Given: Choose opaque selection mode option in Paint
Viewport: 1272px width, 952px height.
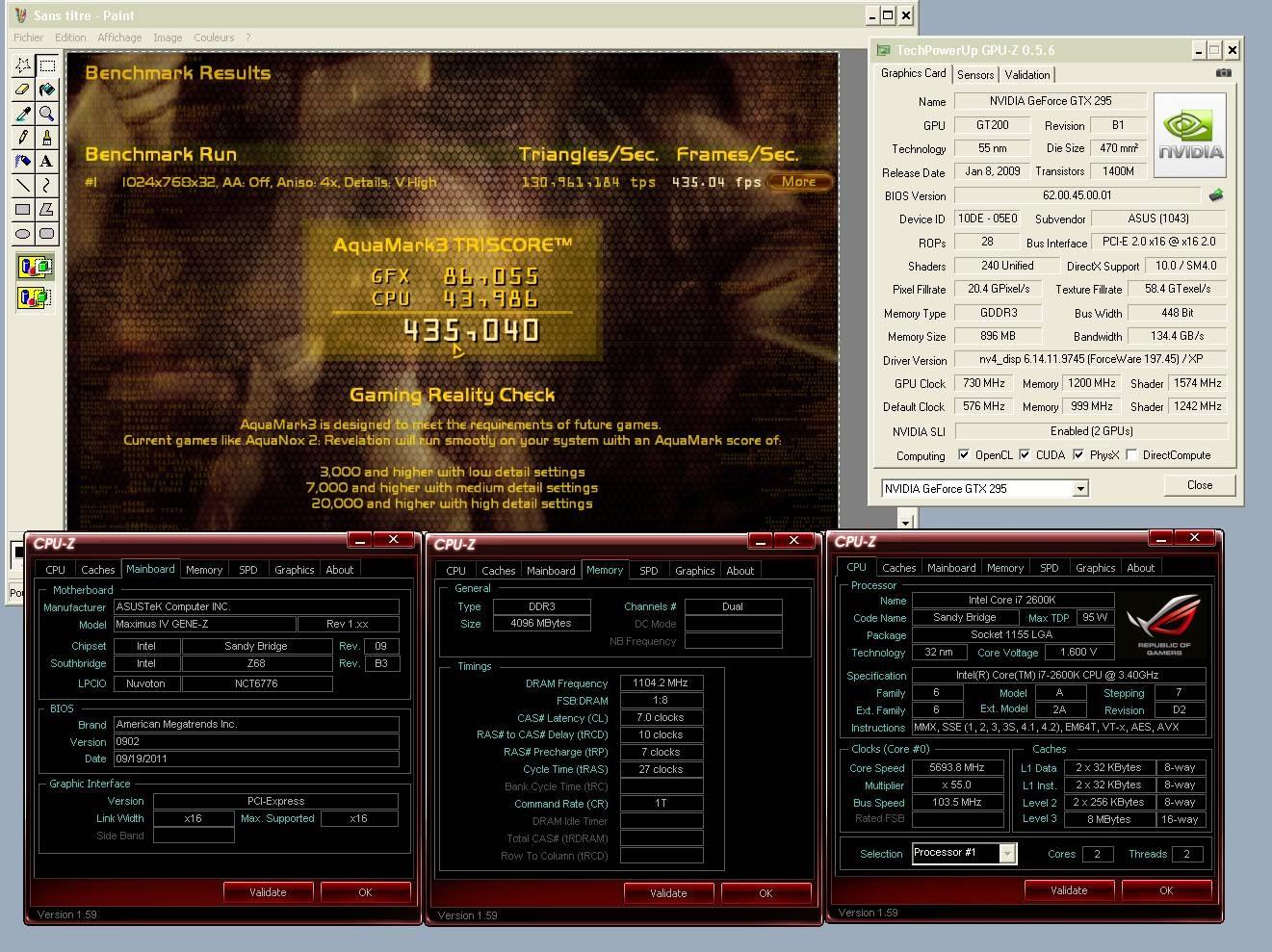Looking at the screenshot, I should pyautogui.click(x=35, y=267).
